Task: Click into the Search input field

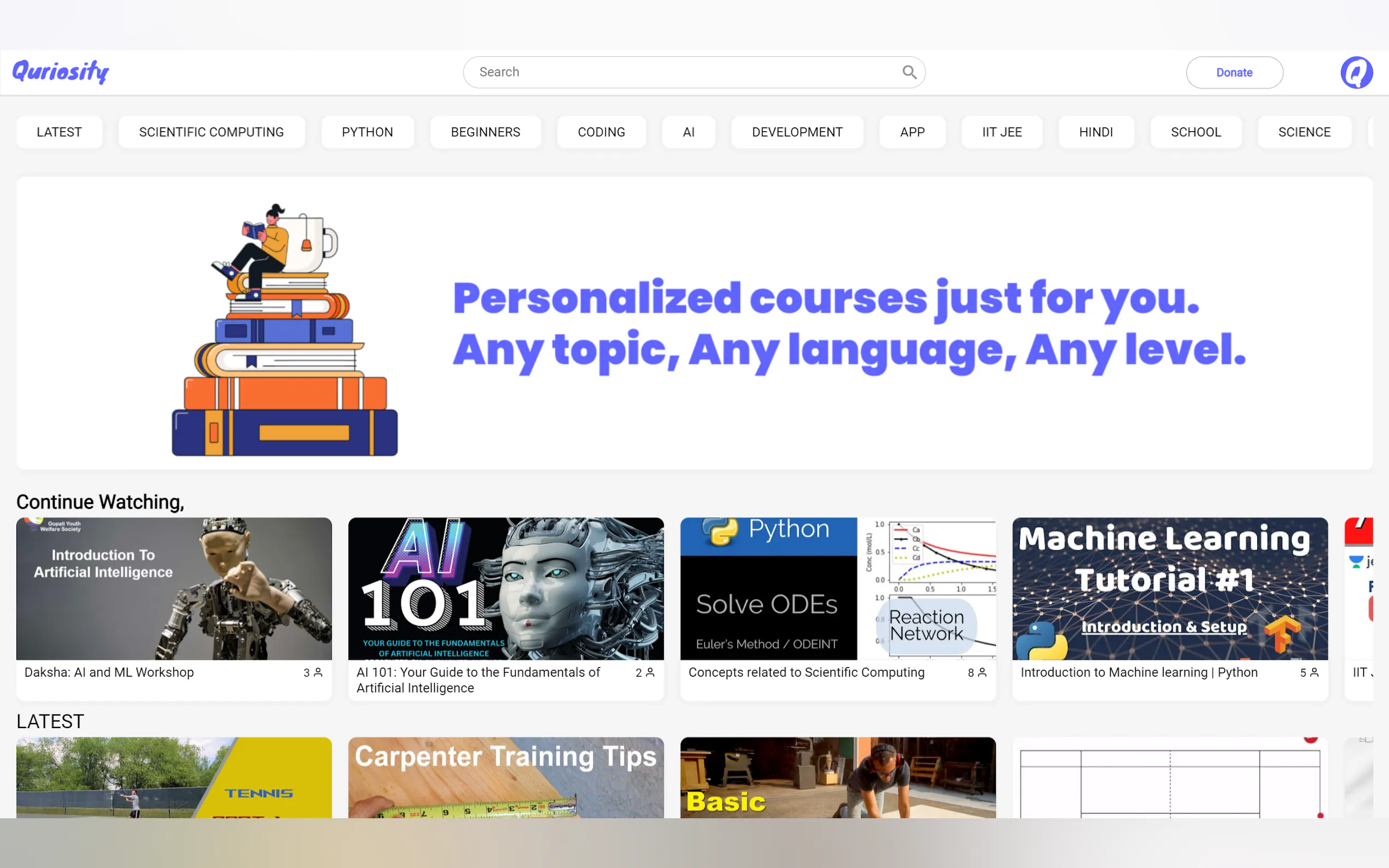Action: (684, 72)
